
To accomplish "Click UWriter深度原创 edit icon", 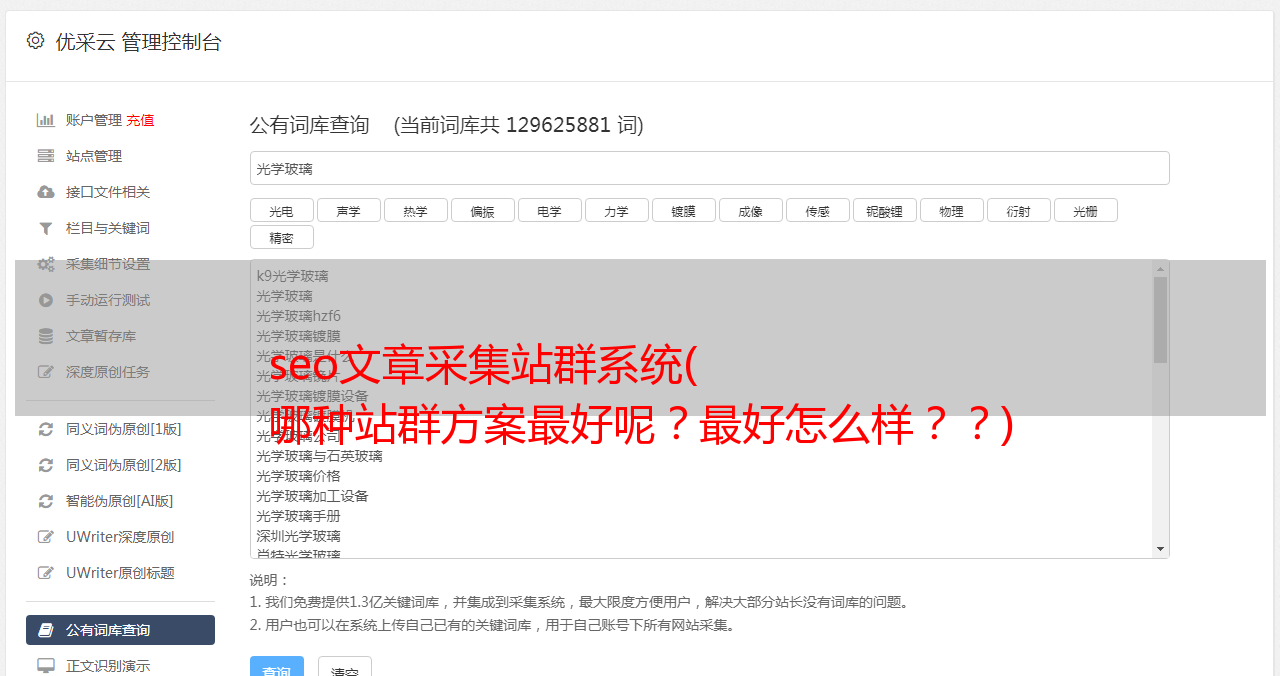I will tap(46, 537).
